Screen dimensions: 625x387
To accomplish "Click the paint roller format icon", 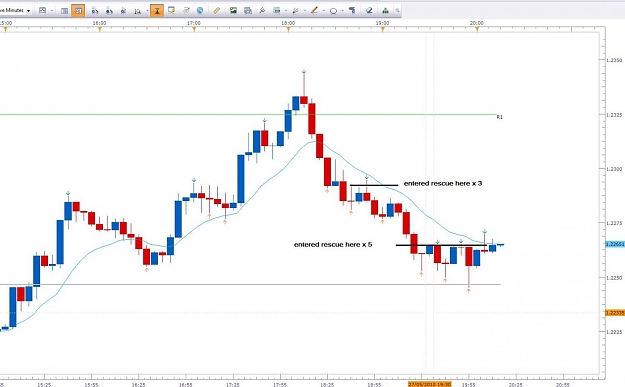I will [x=352, y=10].
